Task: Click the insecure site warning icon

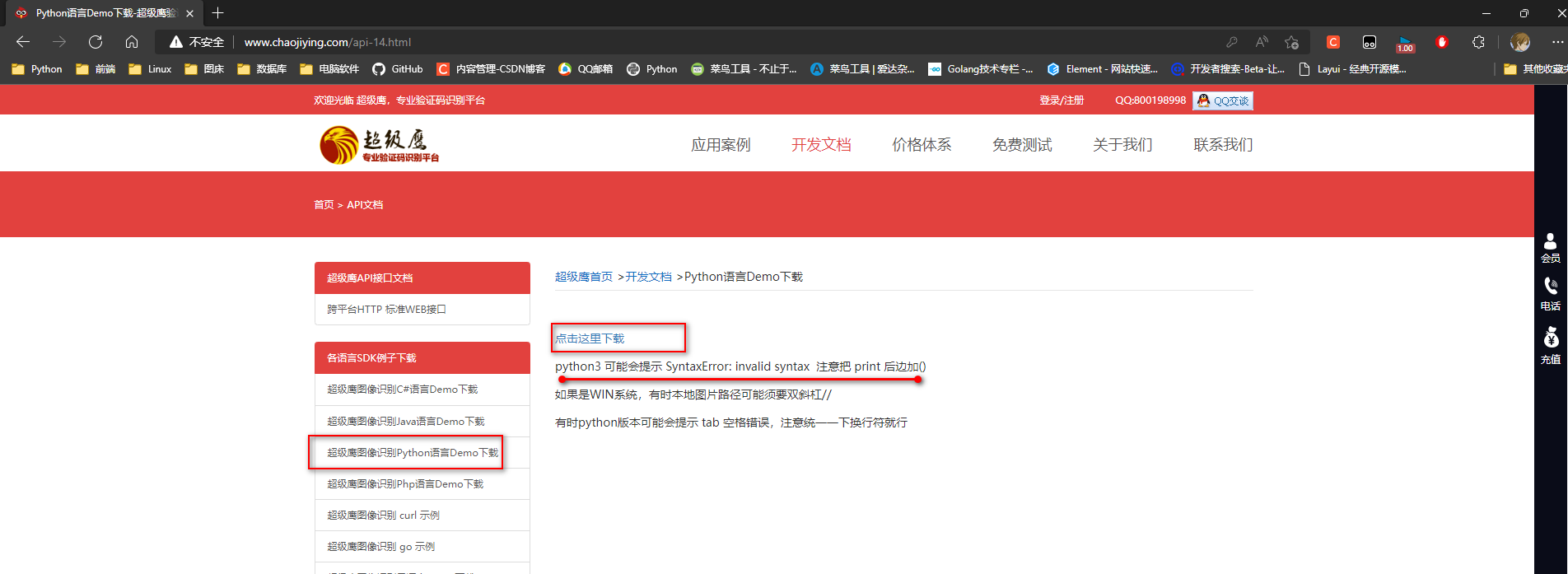Action: point(175,42)
